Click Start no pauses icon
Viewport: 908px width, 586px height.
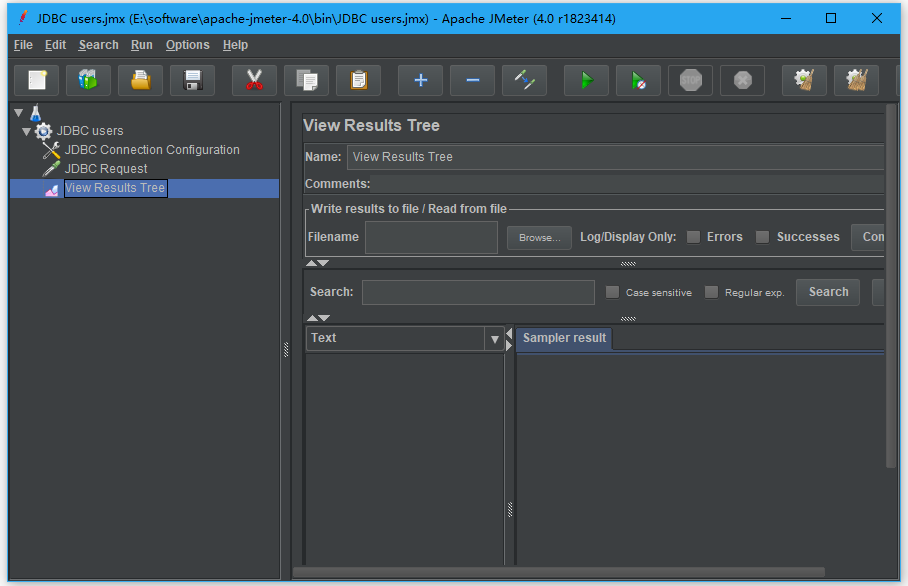pos(638,80)
